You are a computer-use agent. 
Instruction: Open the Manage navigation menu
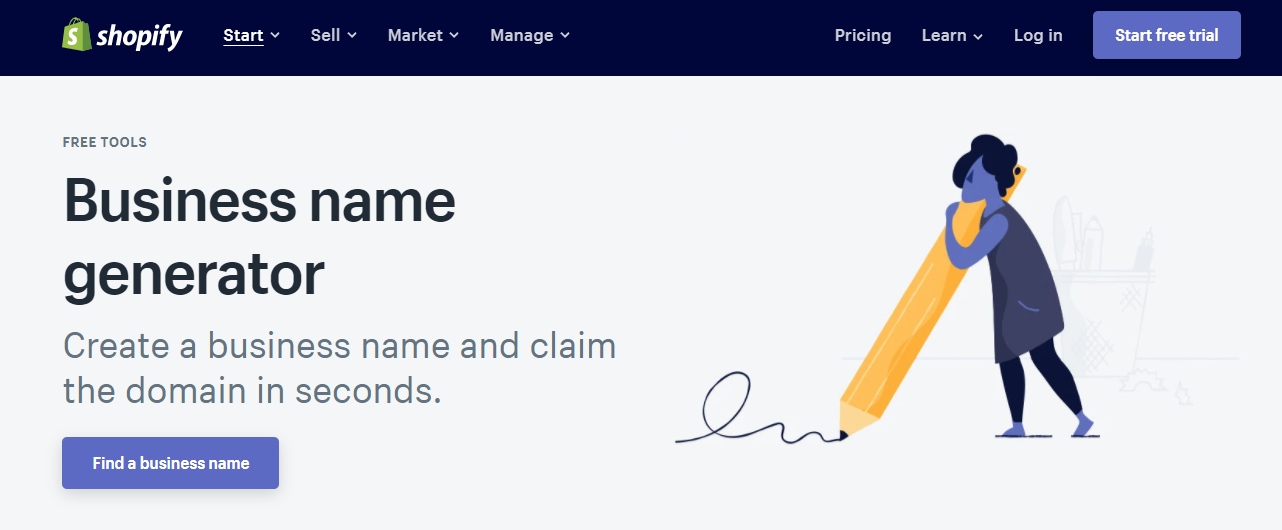pos(521,35)
